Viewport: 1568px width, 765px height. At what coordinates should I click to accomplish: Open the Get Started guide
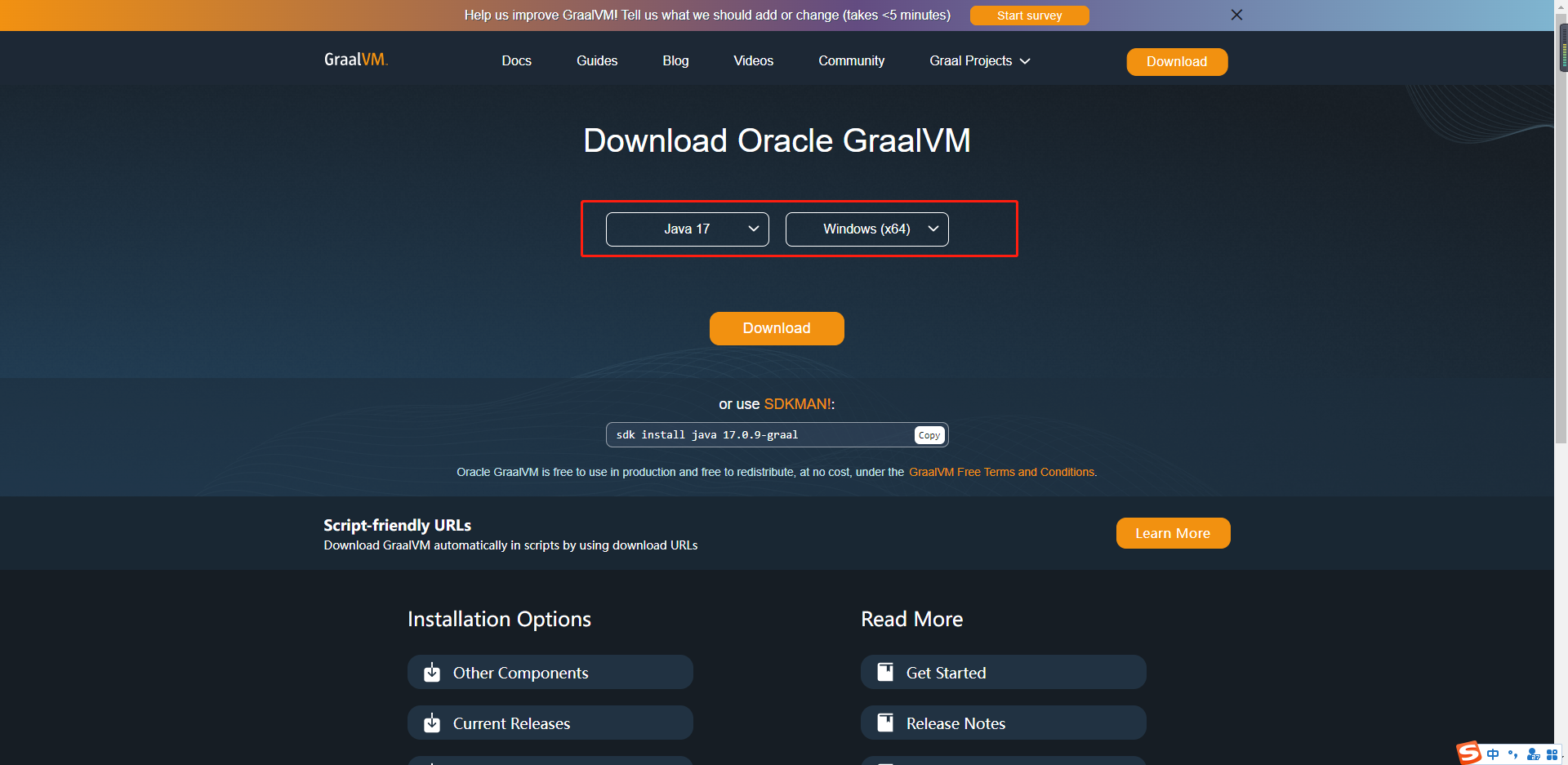(x=1003, y=673)
